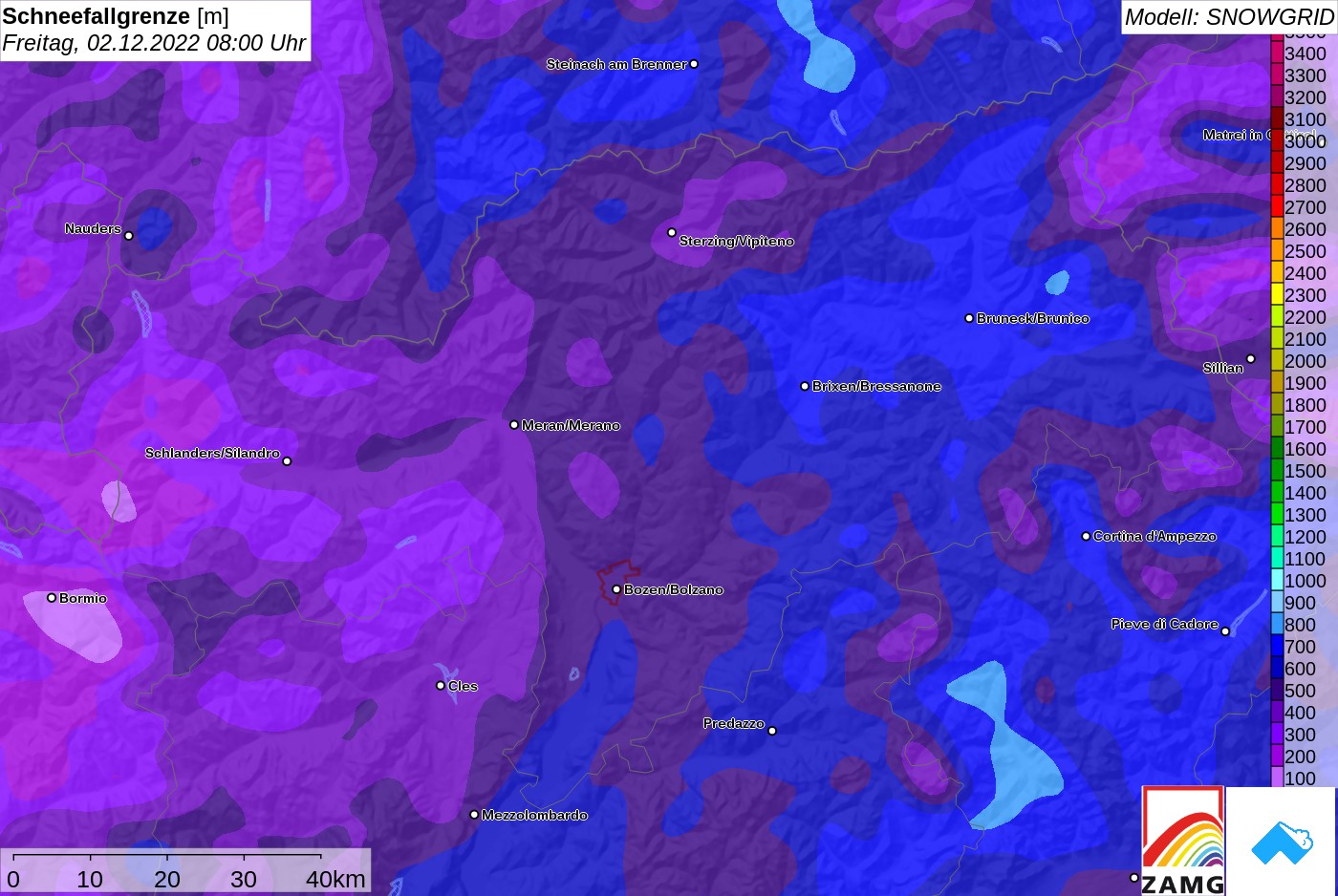Select the Schlanders/Silandro marker dot
This screenshot has width=1338, height=896.
[x=287, y=461]
